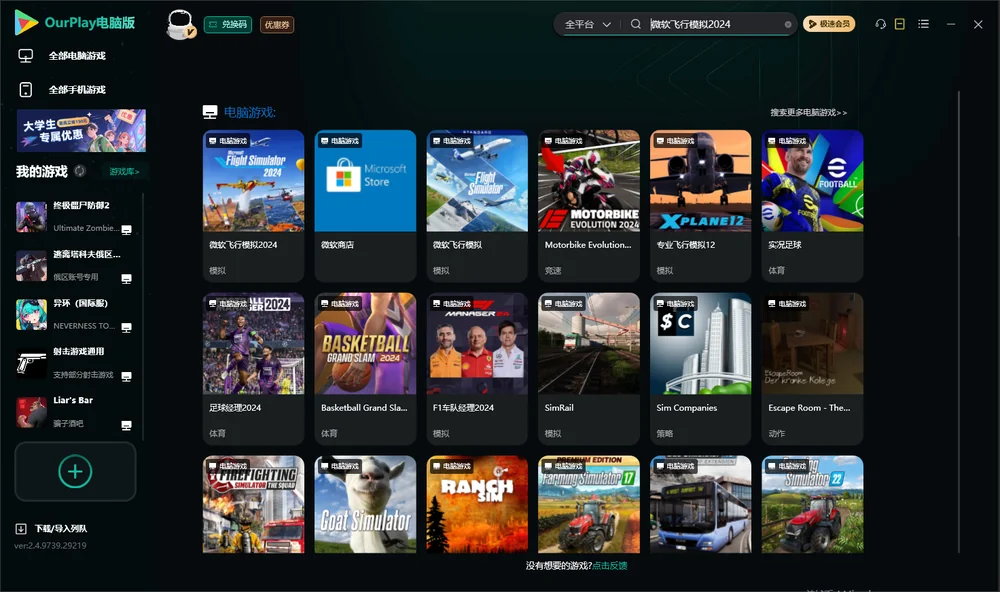
Task: Expand the 全平台 platform dropdown
Action: [587, 24]
